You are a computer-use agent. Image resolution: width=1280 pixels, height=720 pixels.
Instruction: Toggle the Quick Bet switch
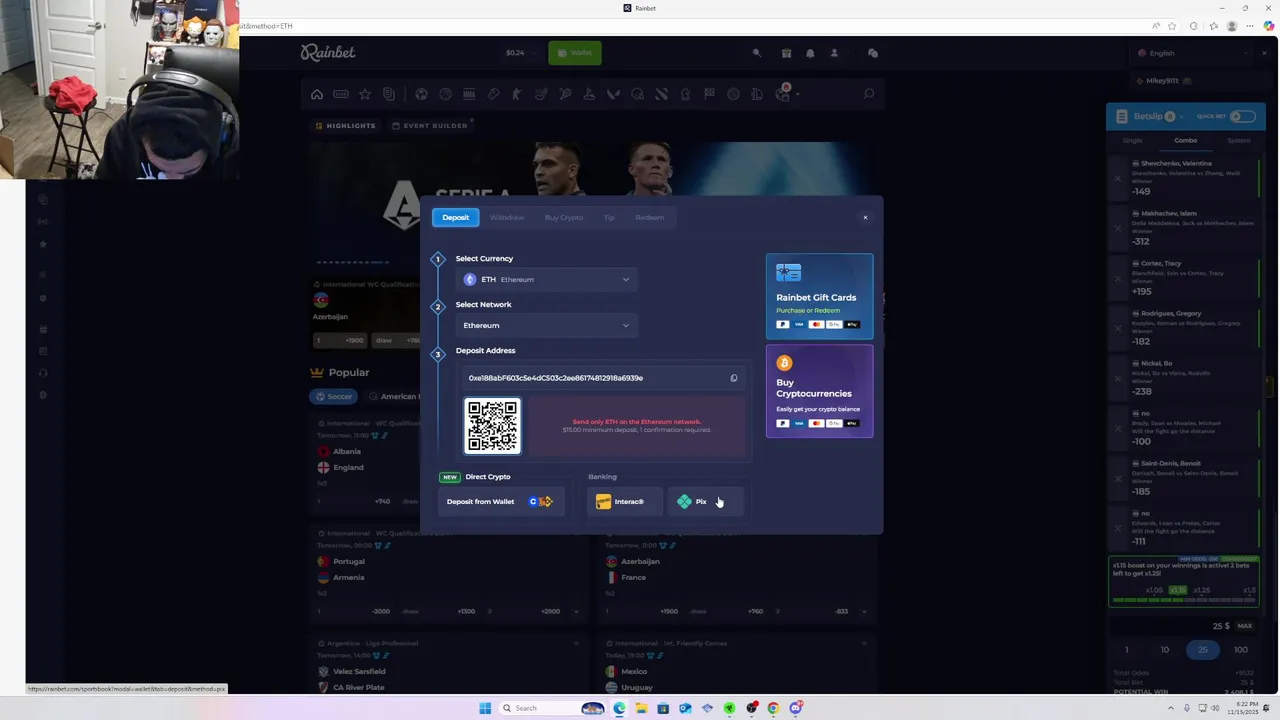pos(1242,116)
